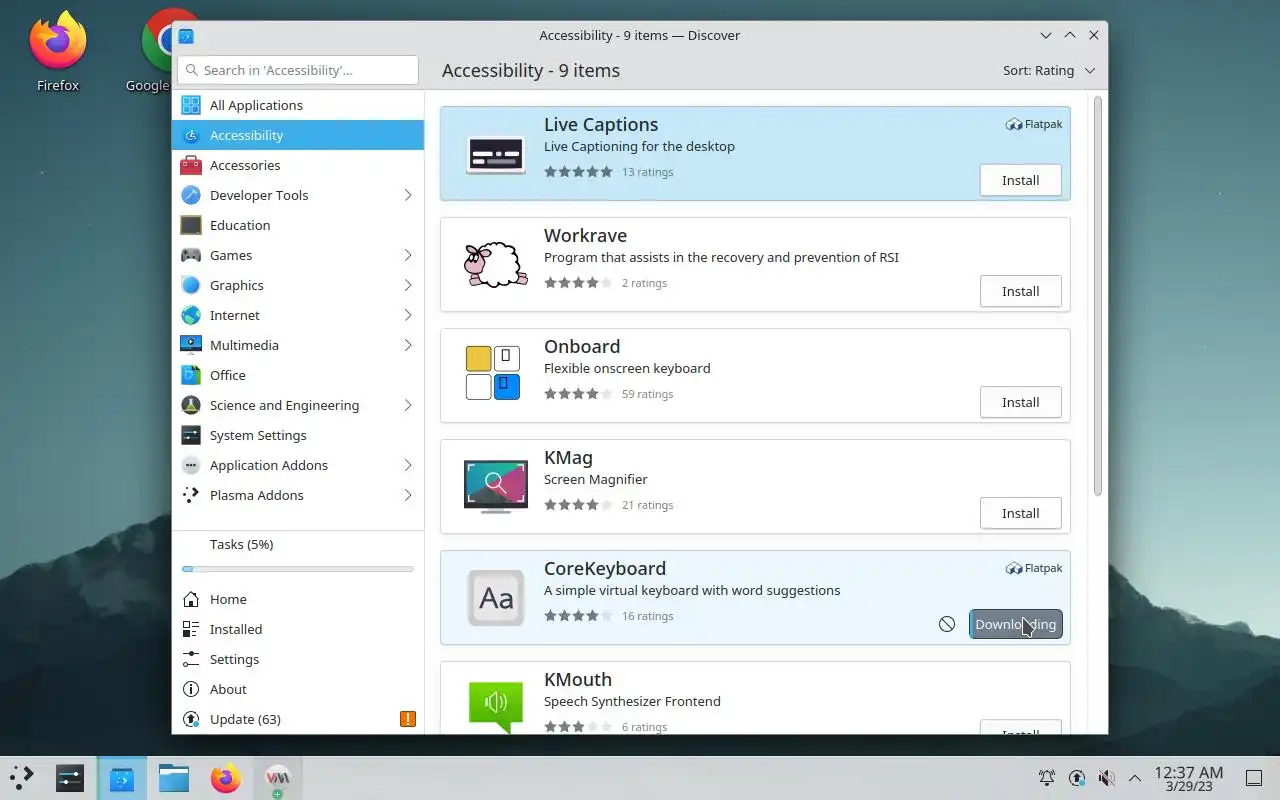Open the System Settings category
Image resolution: width=1280 pixels, height=800 pixels.
[298, 435]
